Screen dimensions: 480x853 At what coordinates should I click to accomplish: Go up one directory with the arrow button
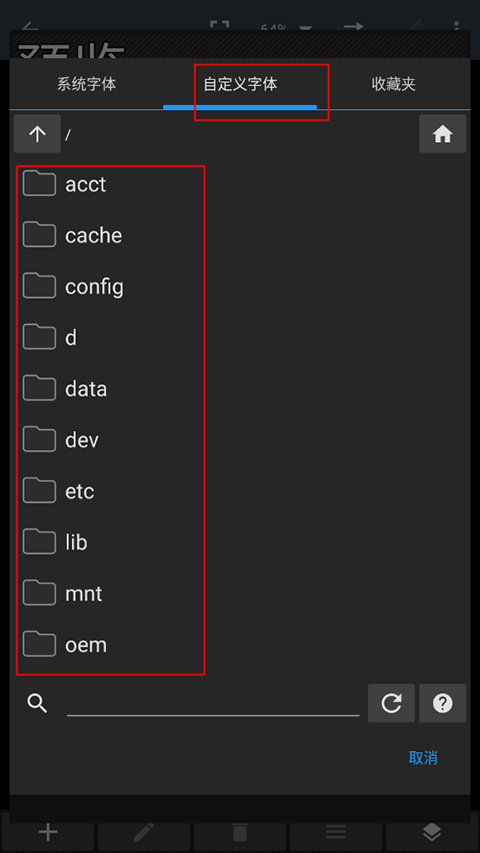click(x=37, y=134)
